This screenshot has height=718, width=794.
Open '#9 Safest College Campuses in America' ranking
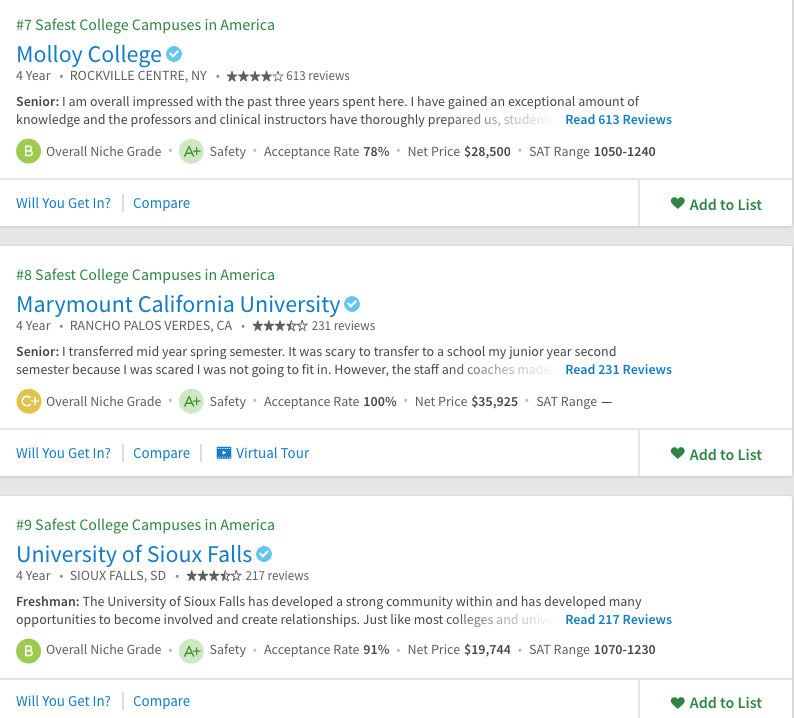(x=145, y=525)
